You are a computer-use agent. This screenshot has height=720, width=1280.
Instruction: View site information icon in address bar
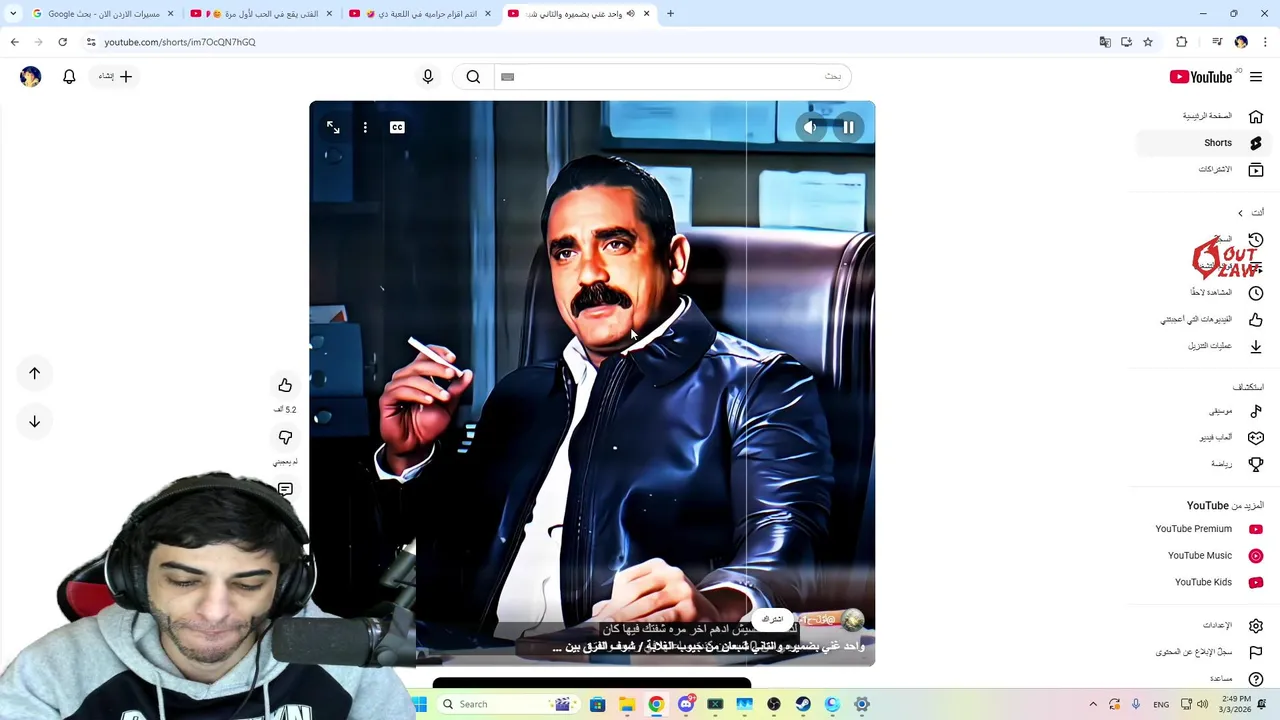point(91,42)
